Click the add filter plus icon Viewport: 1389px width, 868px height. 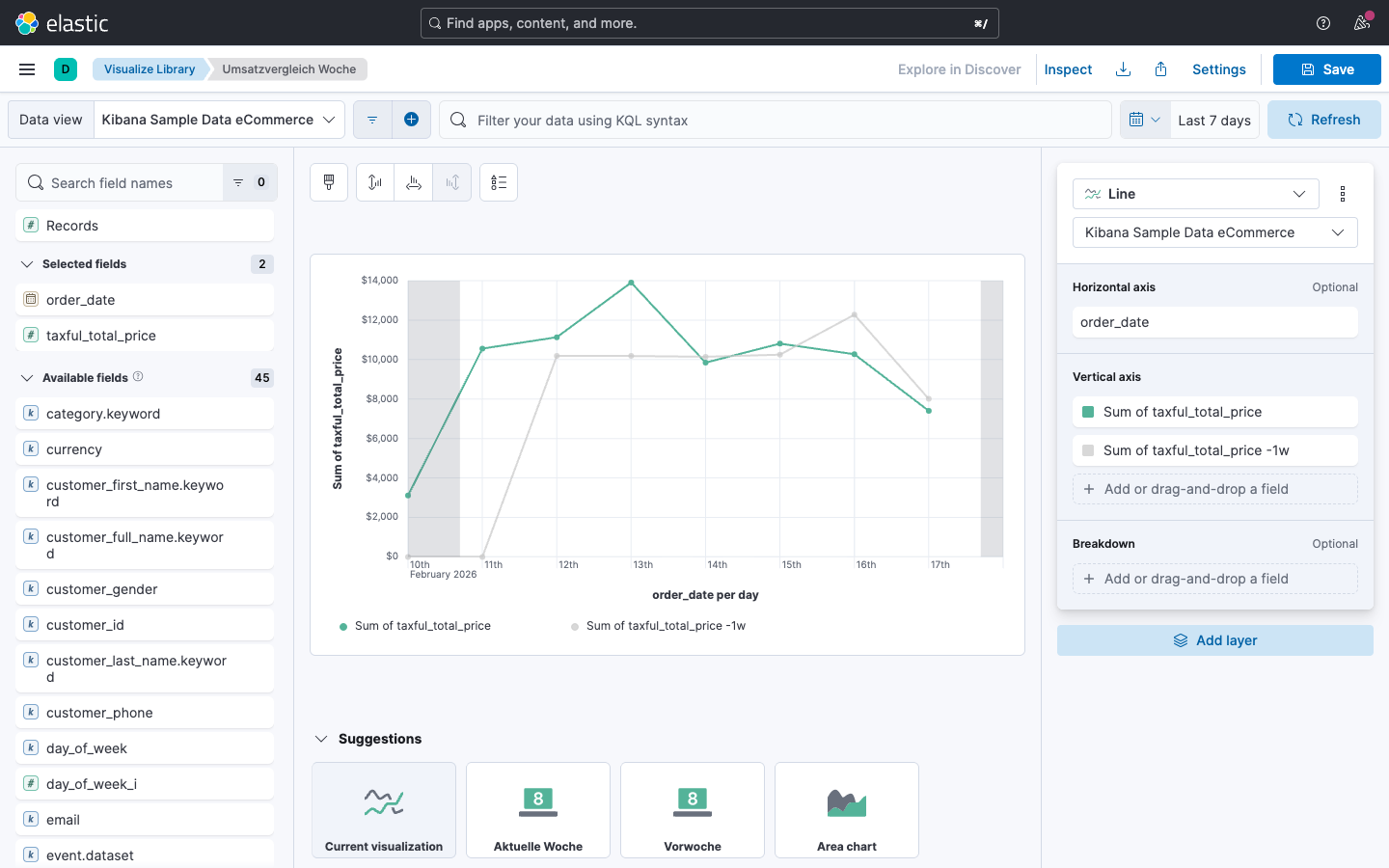coord(411,120)
